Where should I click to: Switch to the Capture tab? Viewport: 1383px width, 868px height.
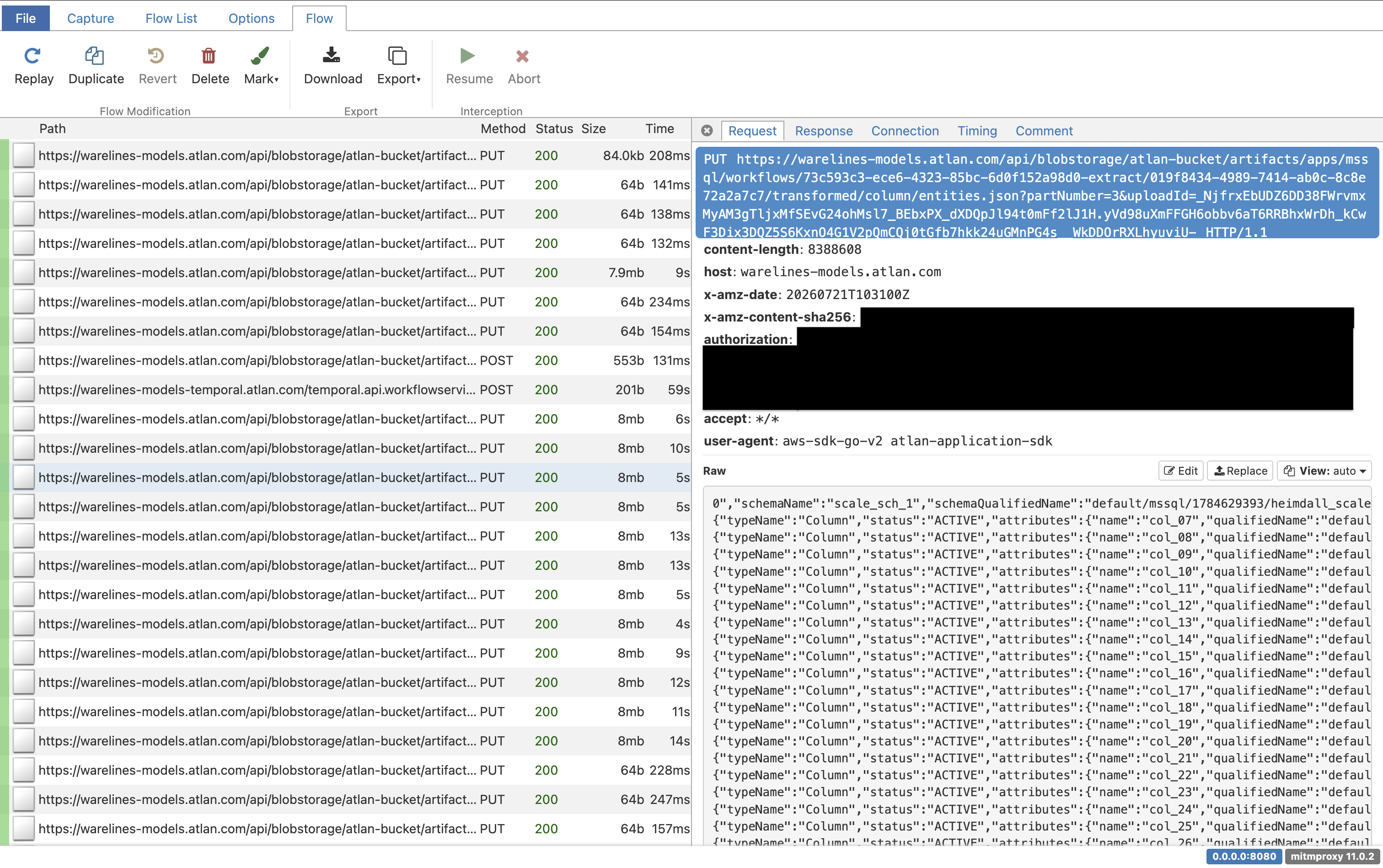[x=91, y=18]
